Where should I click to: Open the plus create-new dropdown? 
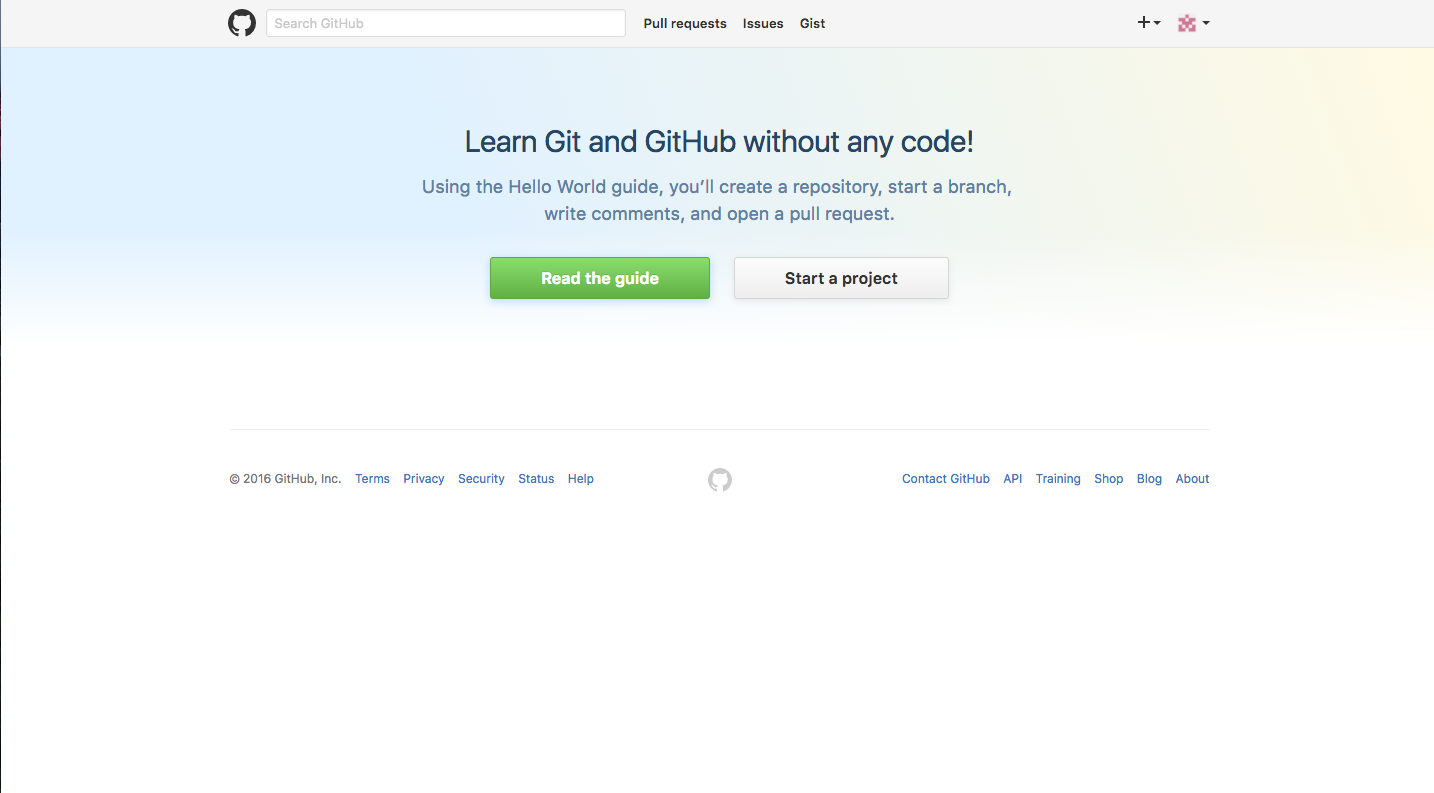1148,23
